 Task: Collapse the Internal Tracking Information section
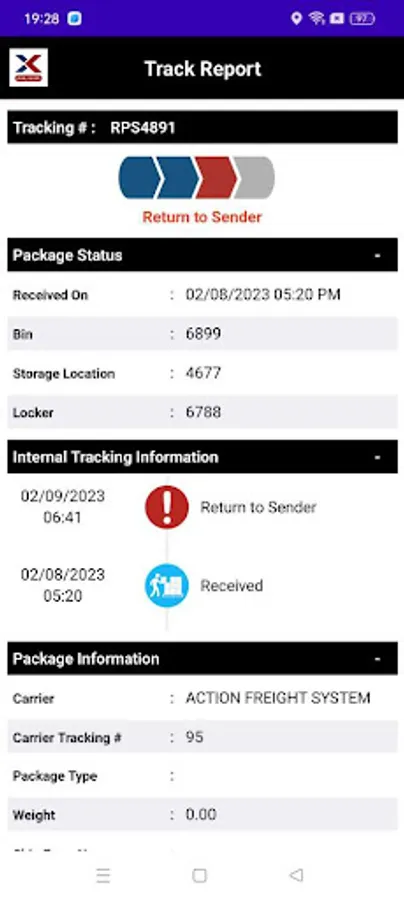pyautogui.click(x=377, y=457)
